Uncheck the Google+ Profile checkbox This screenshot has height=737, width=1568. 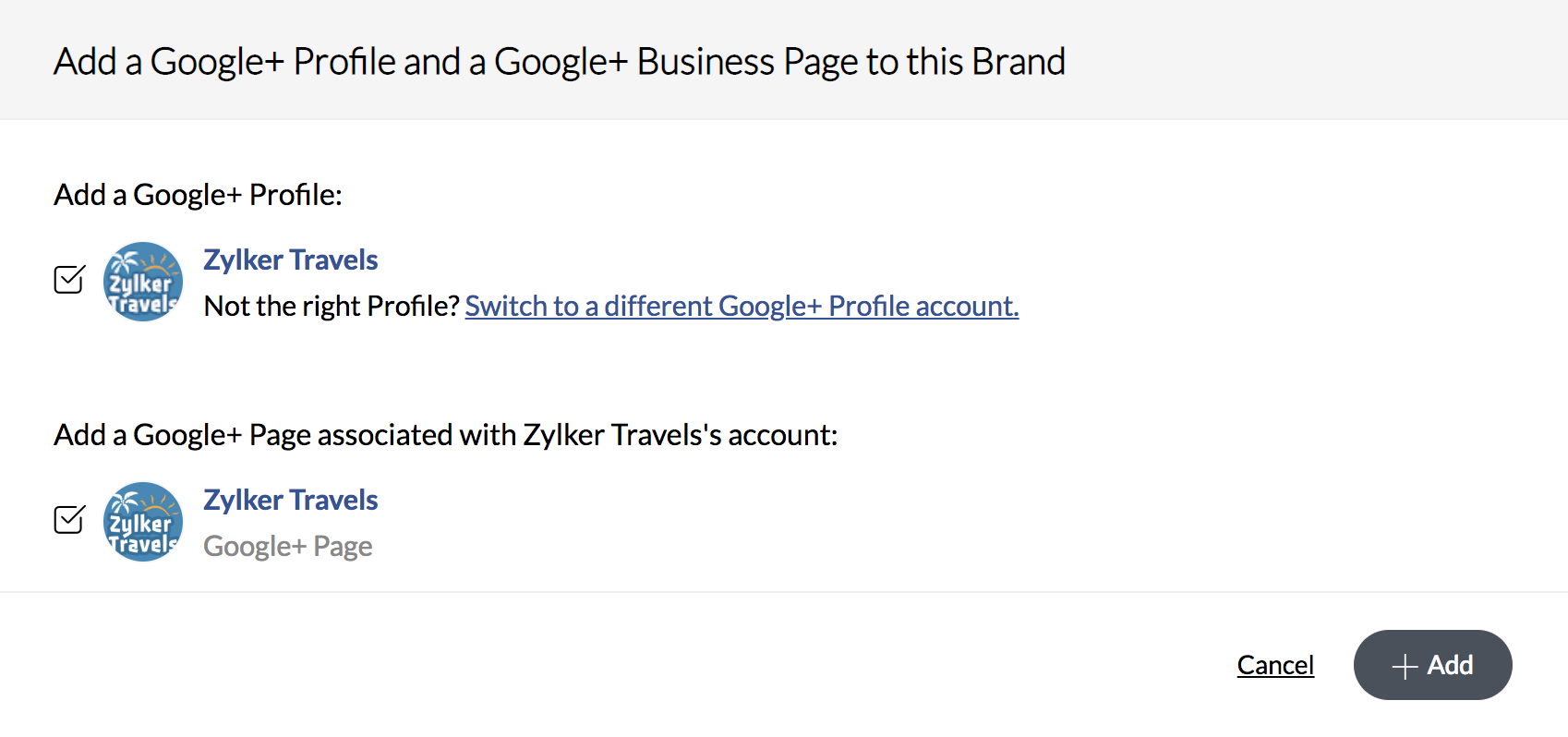68,280
